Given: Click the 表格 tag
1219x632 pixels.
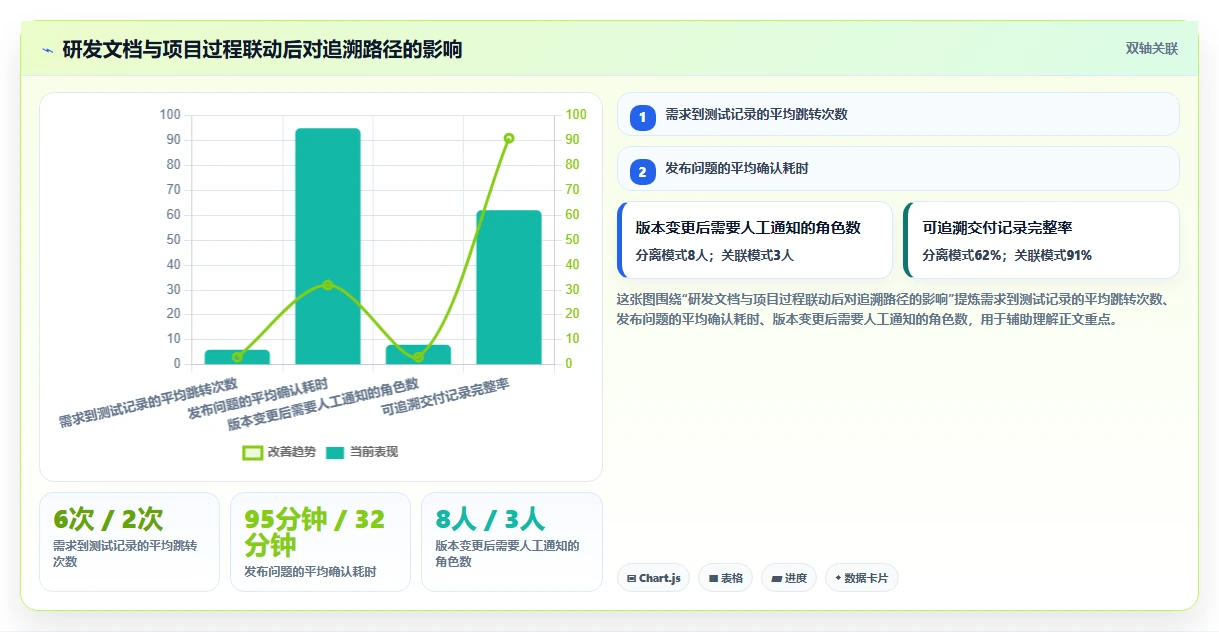Looking at the screenshot, I should tap(725, 578).
